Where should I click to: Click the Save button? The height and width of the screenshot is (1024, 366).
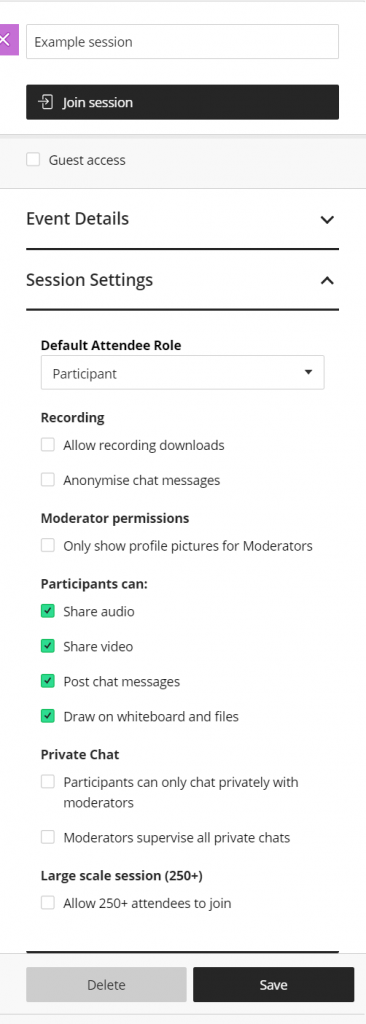tap(273, 985)
